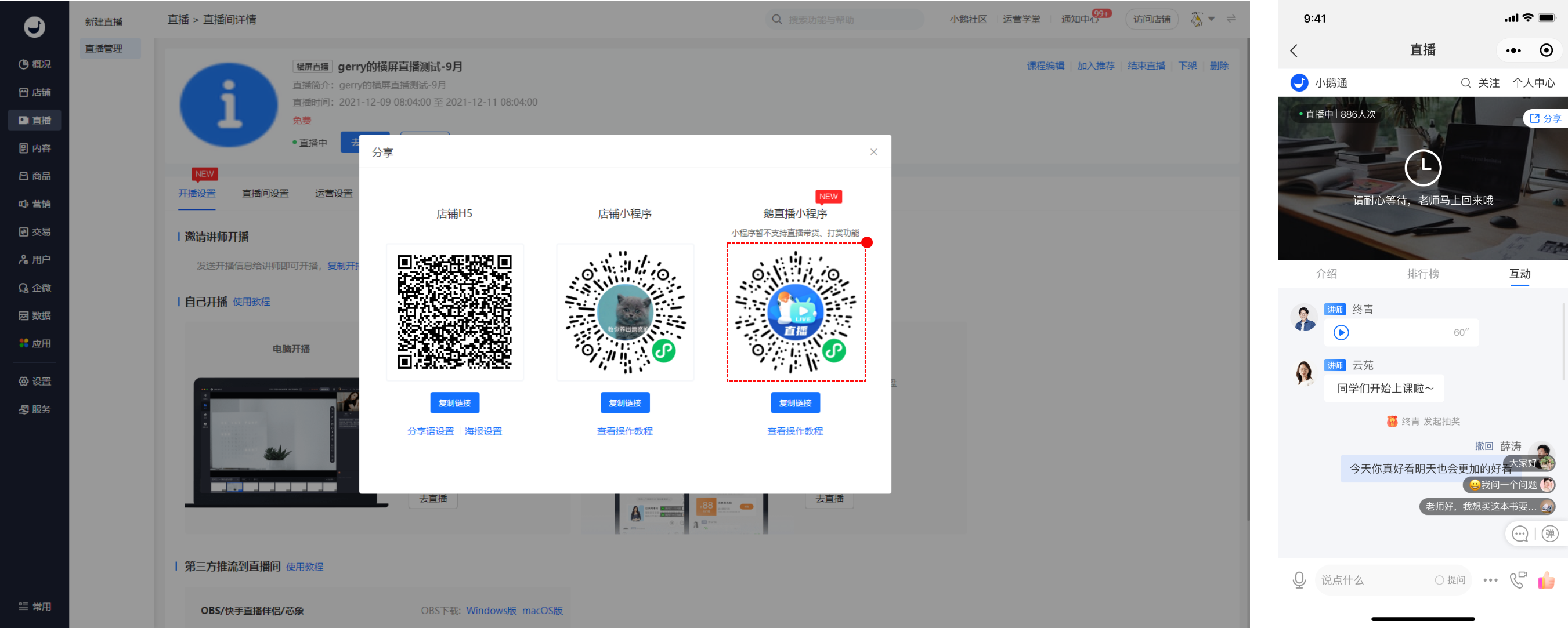This screenshot has width=1568, height=628.
Task: Toggle the 提问 radio option
Action: pos(1440,580)
